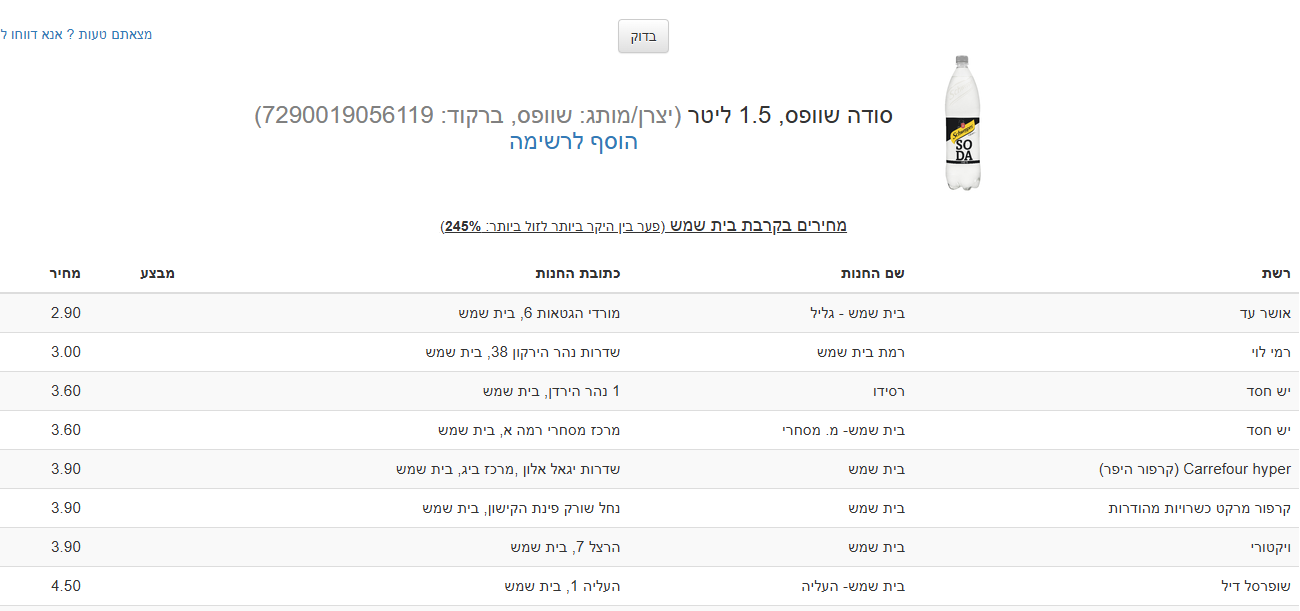The height and width of the screenshot is (611, 1300).
Task: Click the "Carrefour hyper" chain cell
Action: 1194,469
